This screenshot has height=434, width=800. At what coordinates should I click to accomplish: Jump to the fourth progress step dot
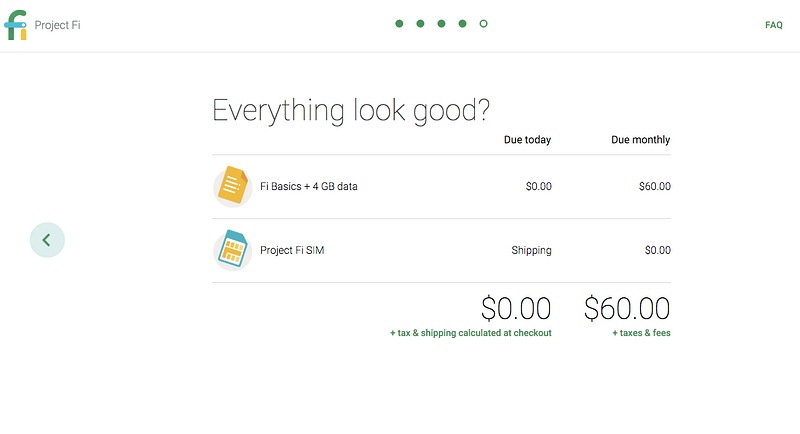click(x=462, y=23)
